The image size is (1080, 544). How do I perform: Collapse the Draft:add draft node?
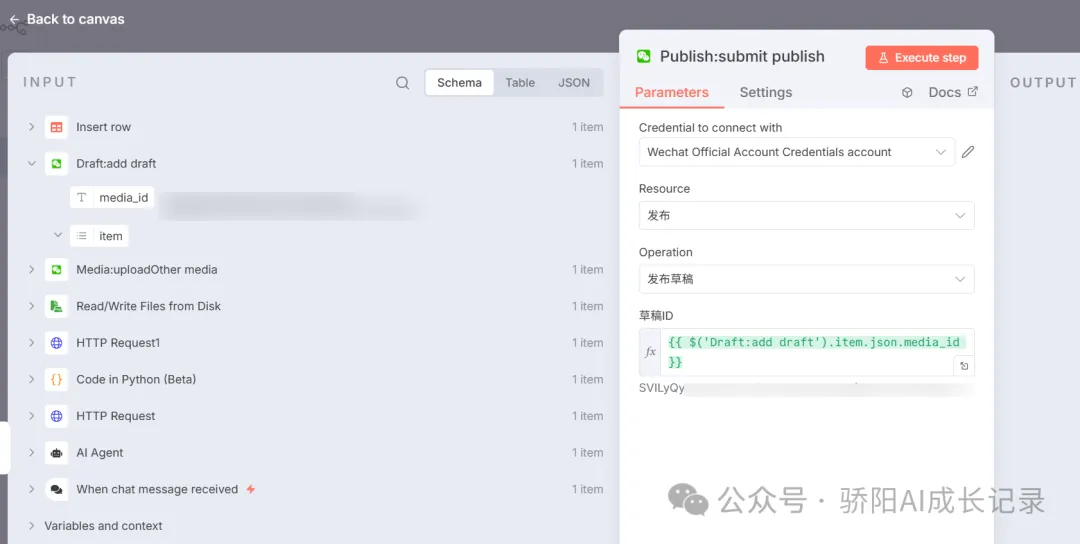31,163
